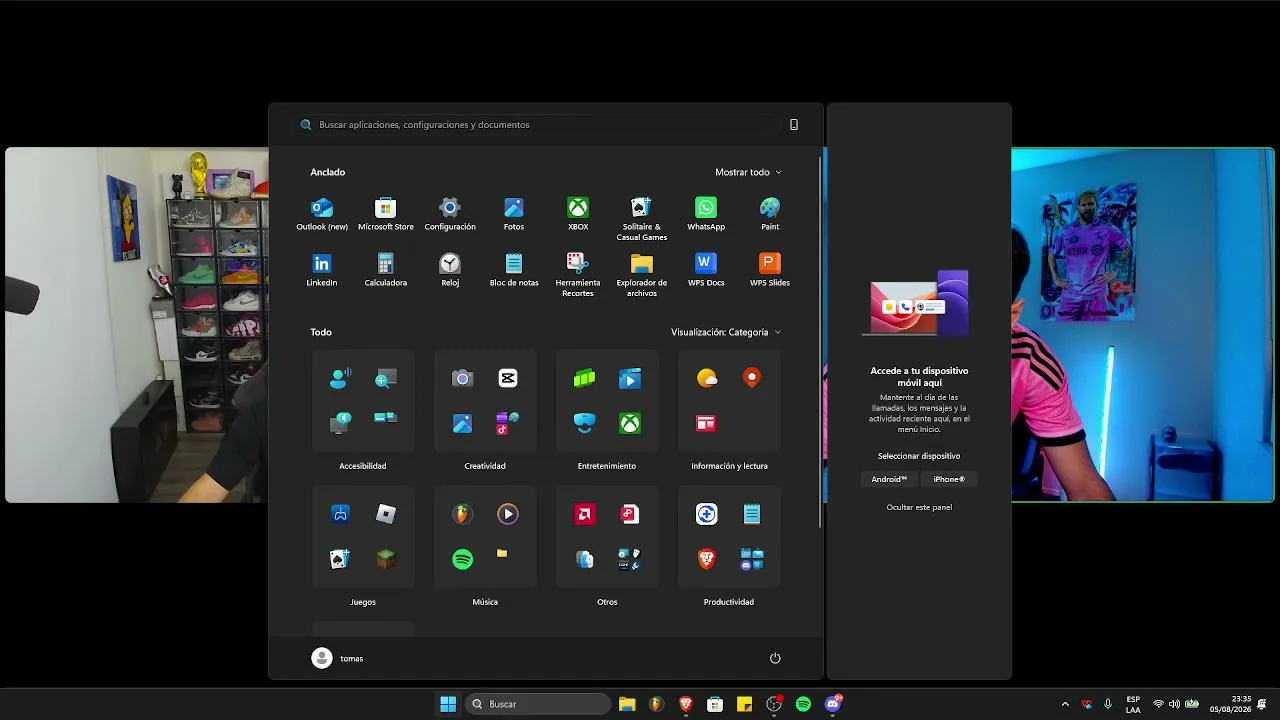
Task: Click the Juegos category label
Action: click(x=363, y=602)
